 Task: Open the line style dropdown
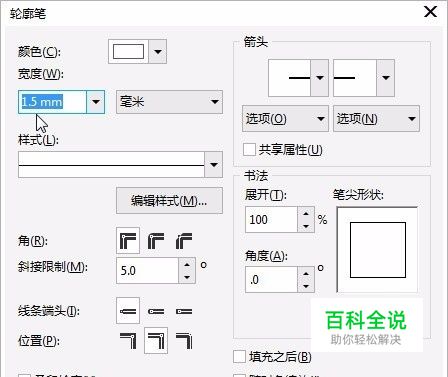[x=214, y=165]
